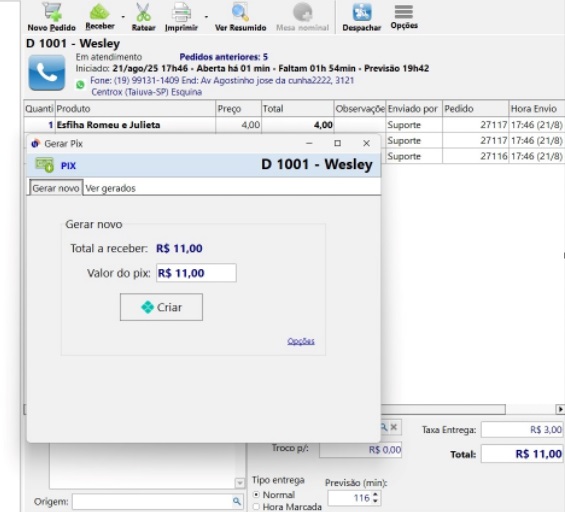
Task: Expand the Imprimir dropdown arrow
Action: pos(206,17)
